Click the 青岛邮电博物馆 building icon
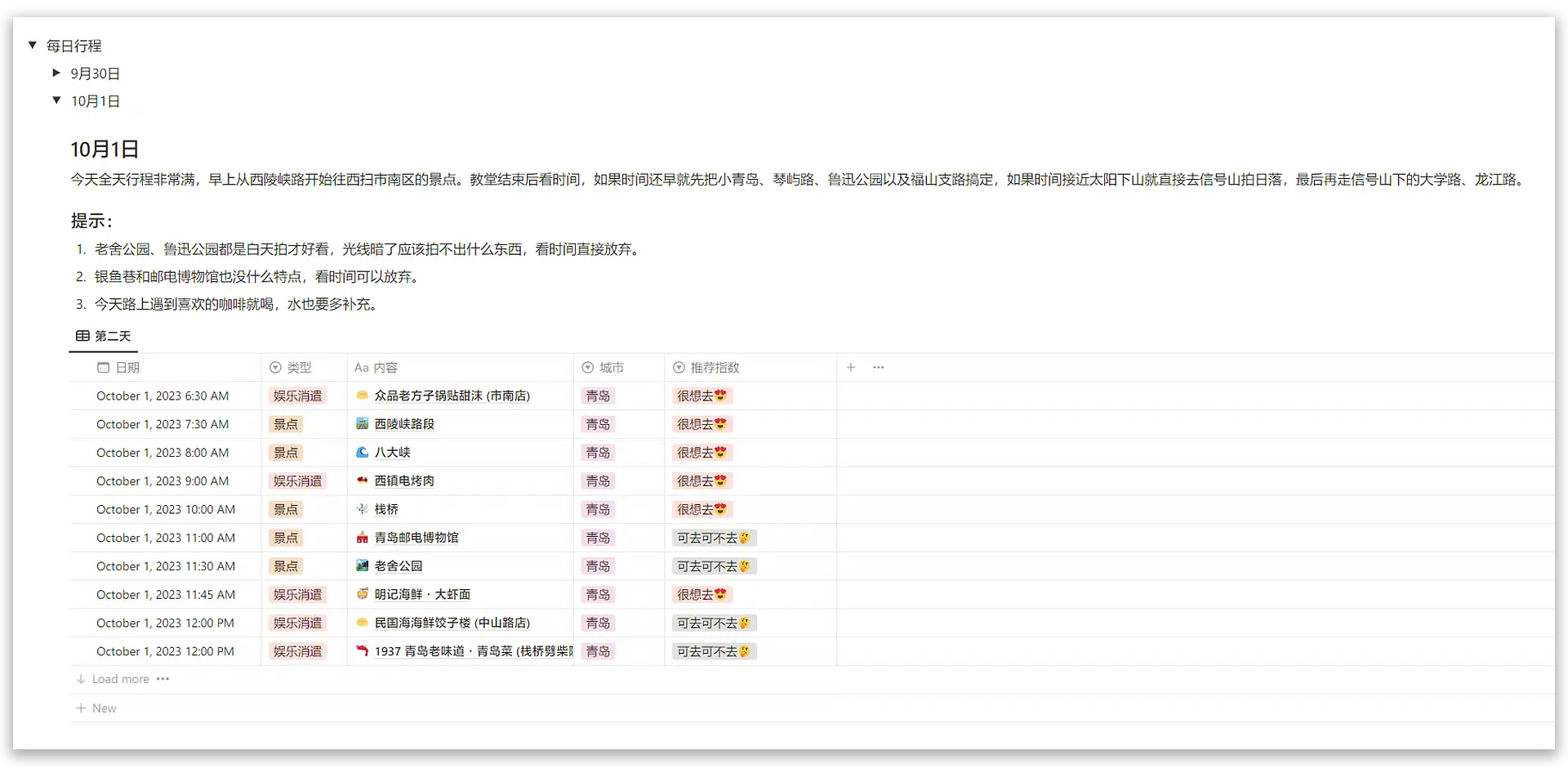 pos(363,538)
